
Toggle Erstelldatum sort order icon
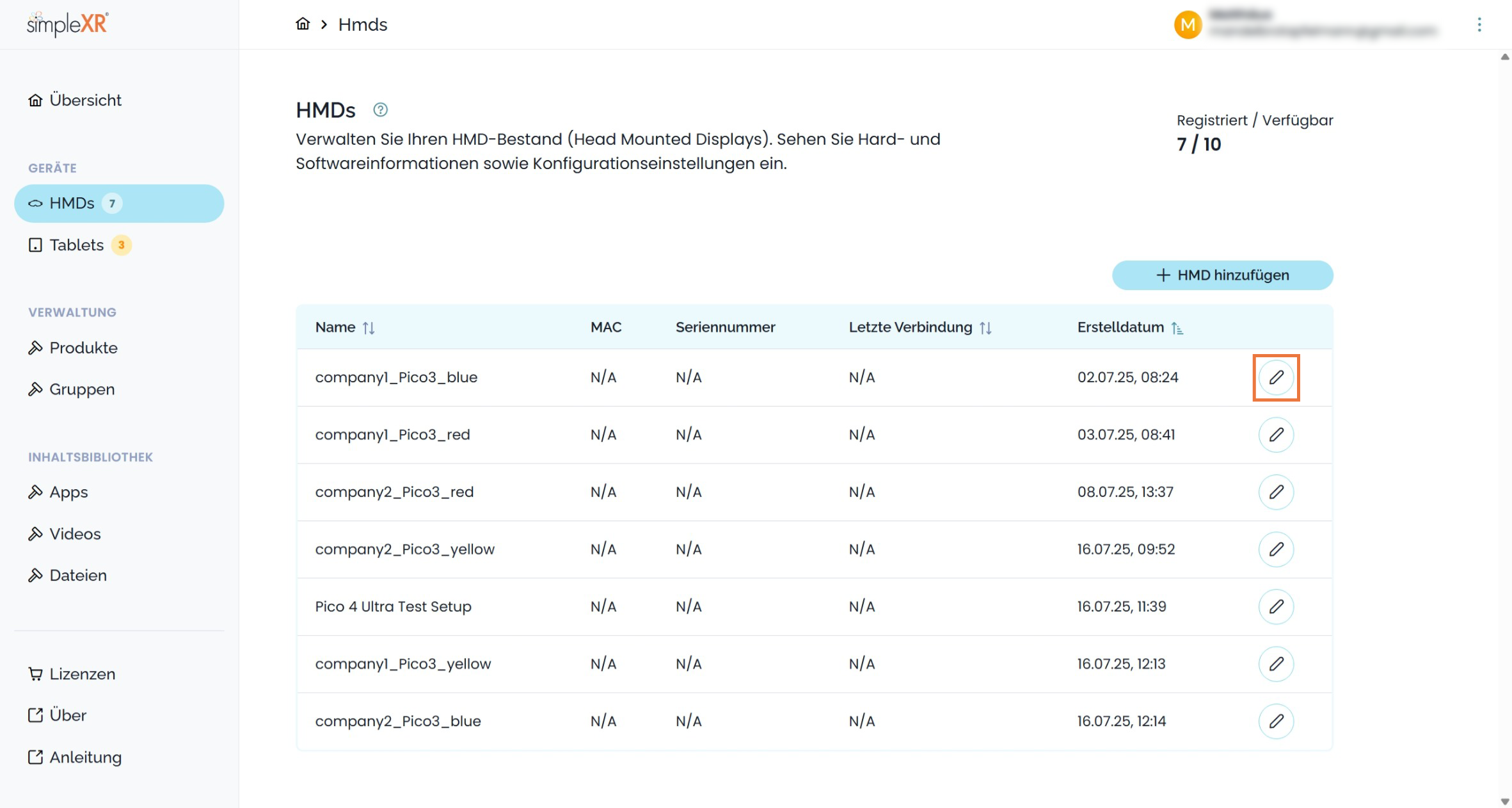(x=1177, y=328)
